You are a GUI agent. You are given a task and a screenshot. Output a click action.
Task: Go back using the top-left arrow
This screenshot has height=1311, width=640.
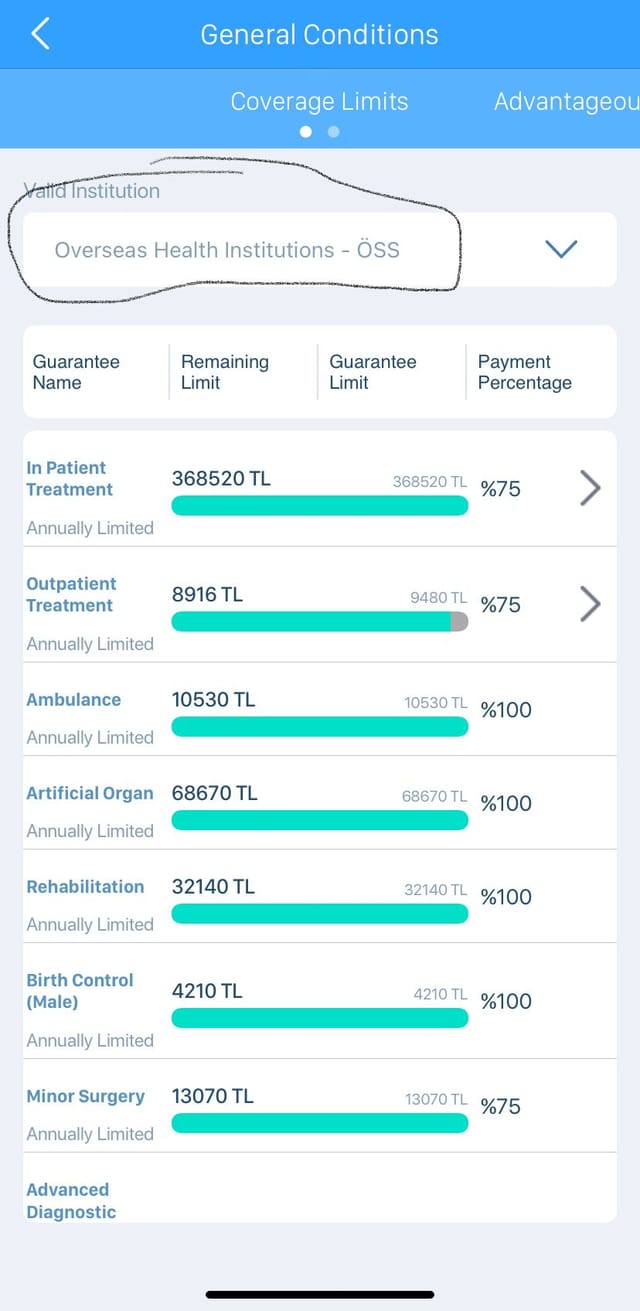(40, 34)
